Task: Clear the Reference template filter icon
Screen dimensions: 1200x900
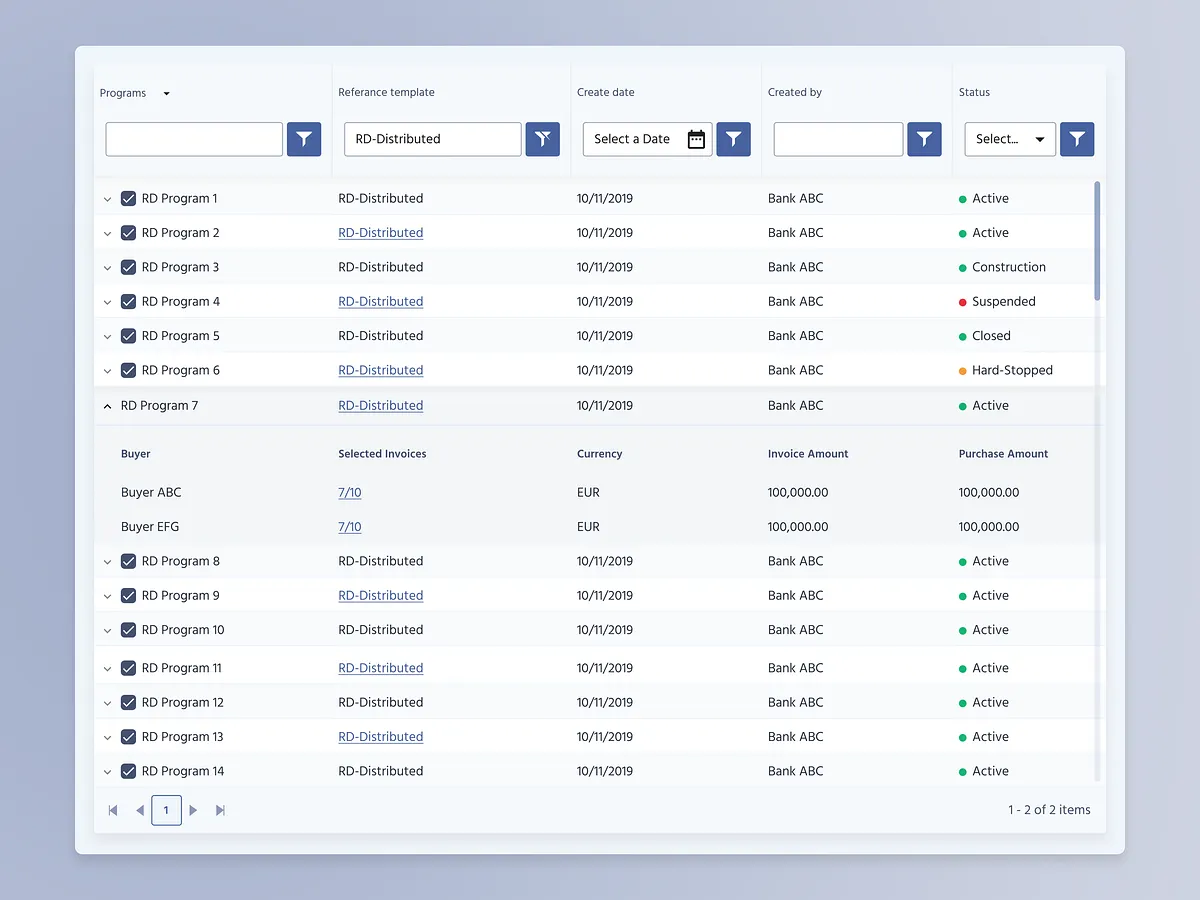Action: [x=543, y=139]
